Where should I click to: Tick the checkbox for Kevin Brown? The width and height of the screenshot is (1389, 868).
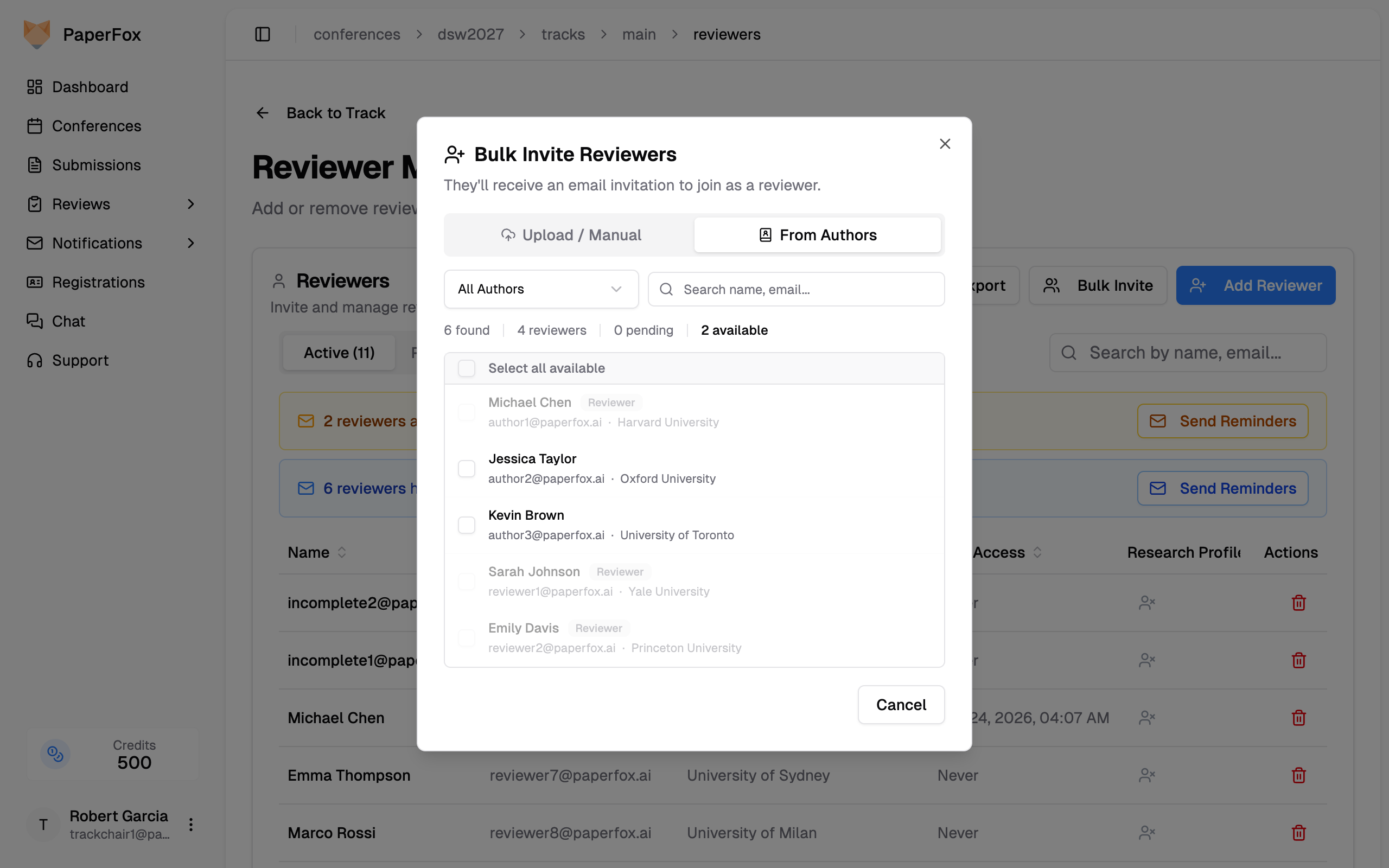pos(467,525)
